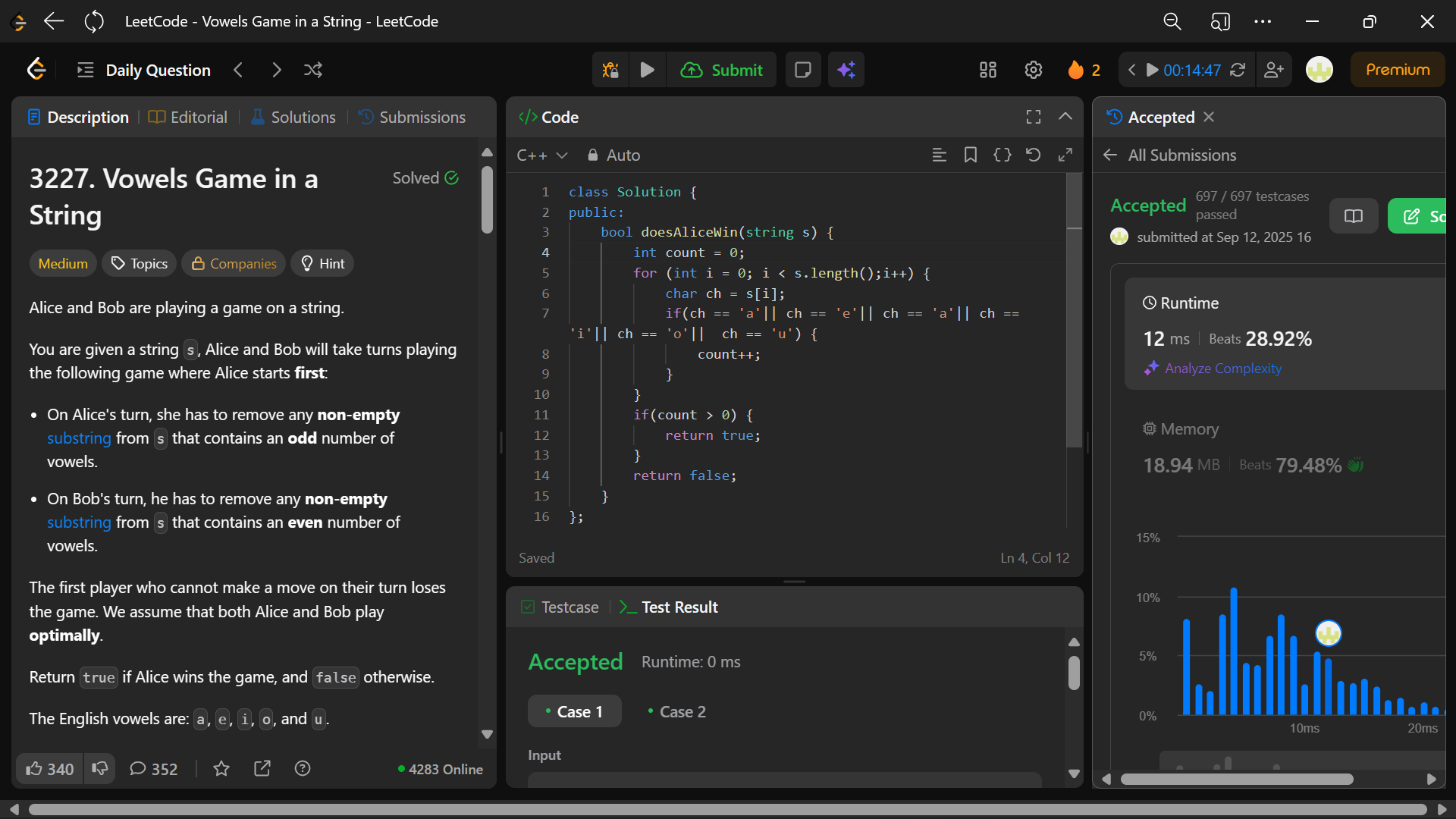Shuffle to a random question

coord(313,70)
